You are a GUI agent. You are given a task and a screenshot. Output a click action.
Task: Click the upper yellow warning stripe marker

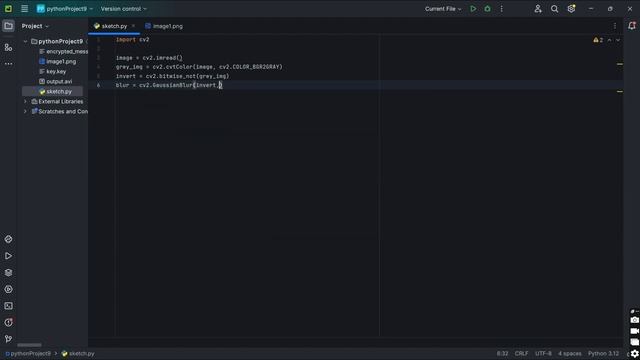pyautogui.click(x=620, y=64)
